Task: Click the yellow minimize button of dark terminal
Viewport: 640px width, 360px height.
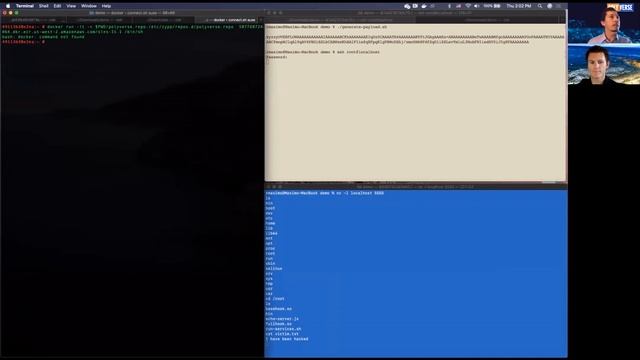Action: click(x=11, y=13)
